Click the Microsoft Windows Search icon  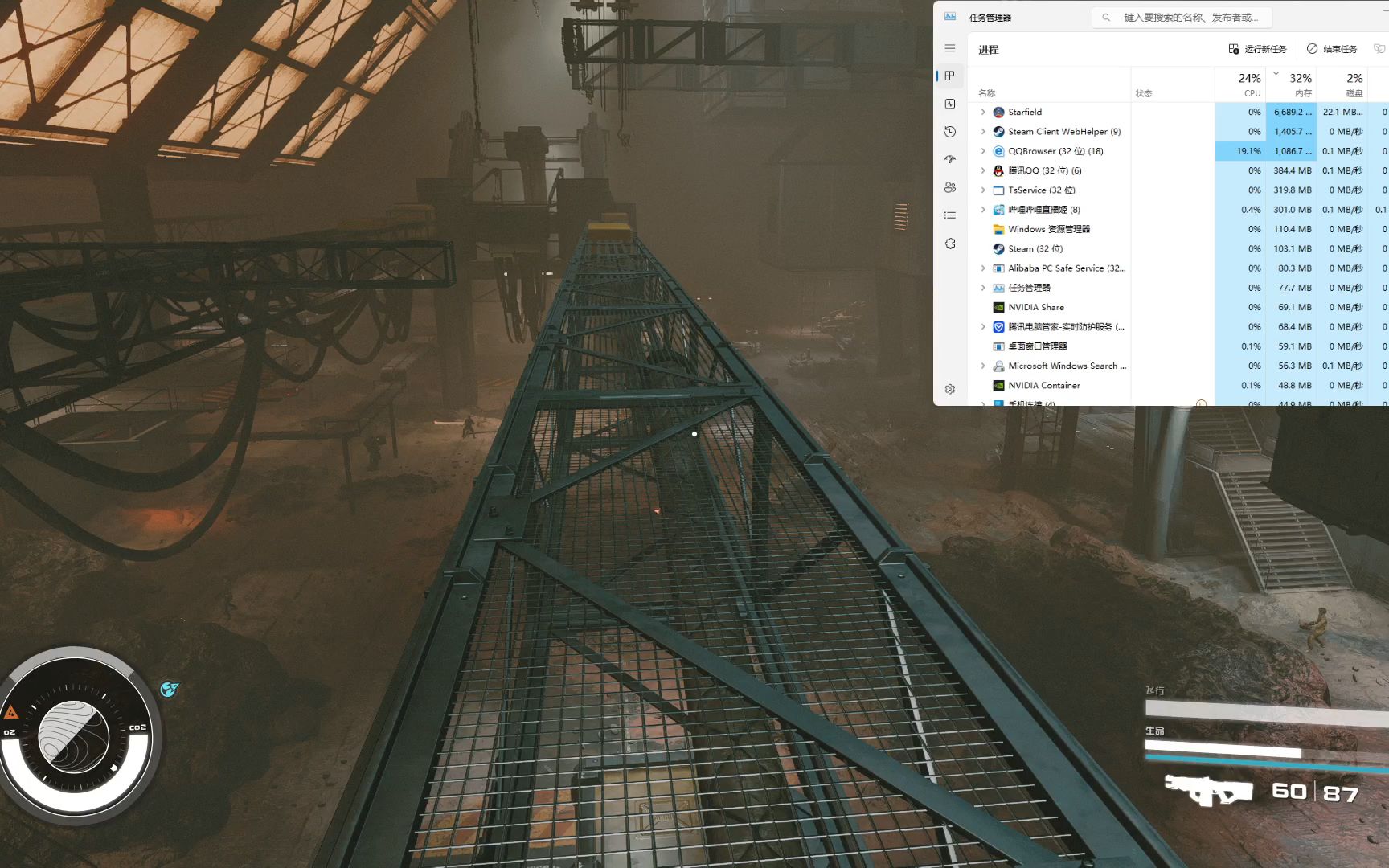[998, 366]
